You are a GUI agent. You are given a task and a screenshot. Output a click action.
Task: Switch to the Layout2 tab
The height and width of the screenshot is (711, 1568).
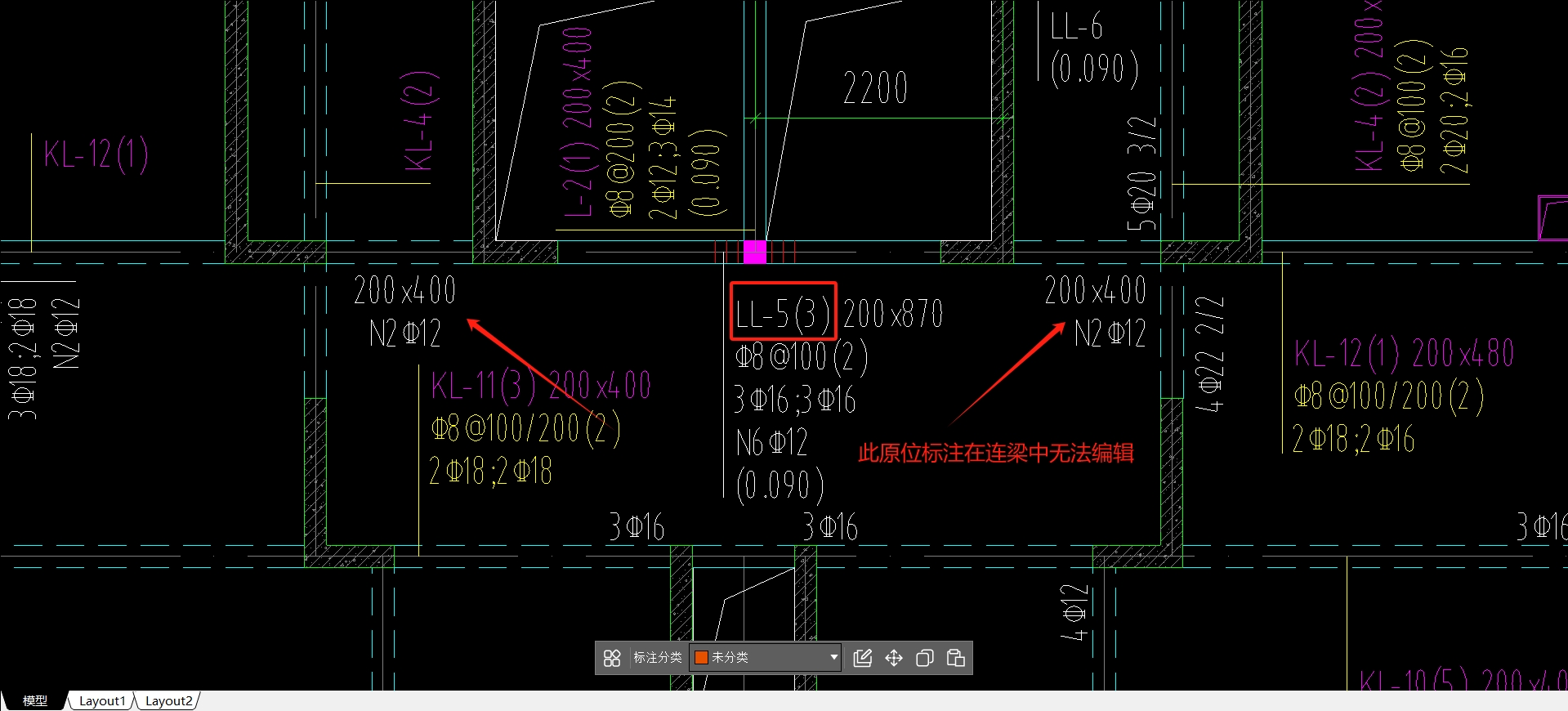[168, 700]
